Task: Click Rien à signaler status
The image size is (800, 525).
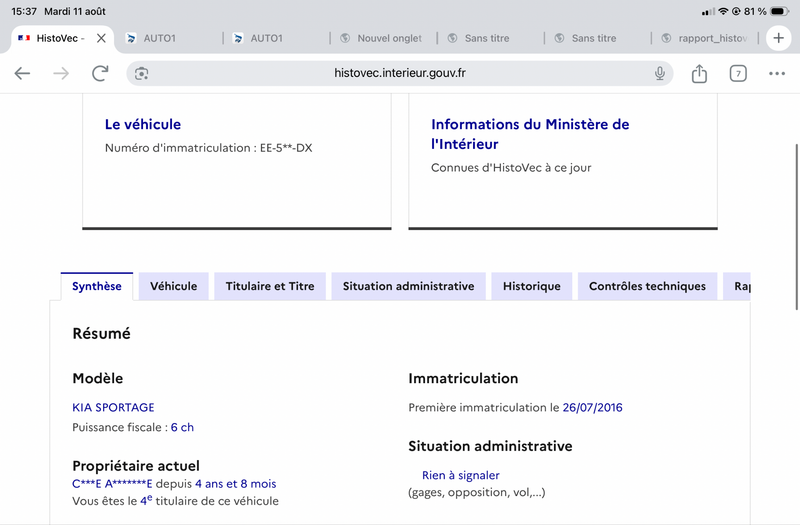Action: pos(461,475)
